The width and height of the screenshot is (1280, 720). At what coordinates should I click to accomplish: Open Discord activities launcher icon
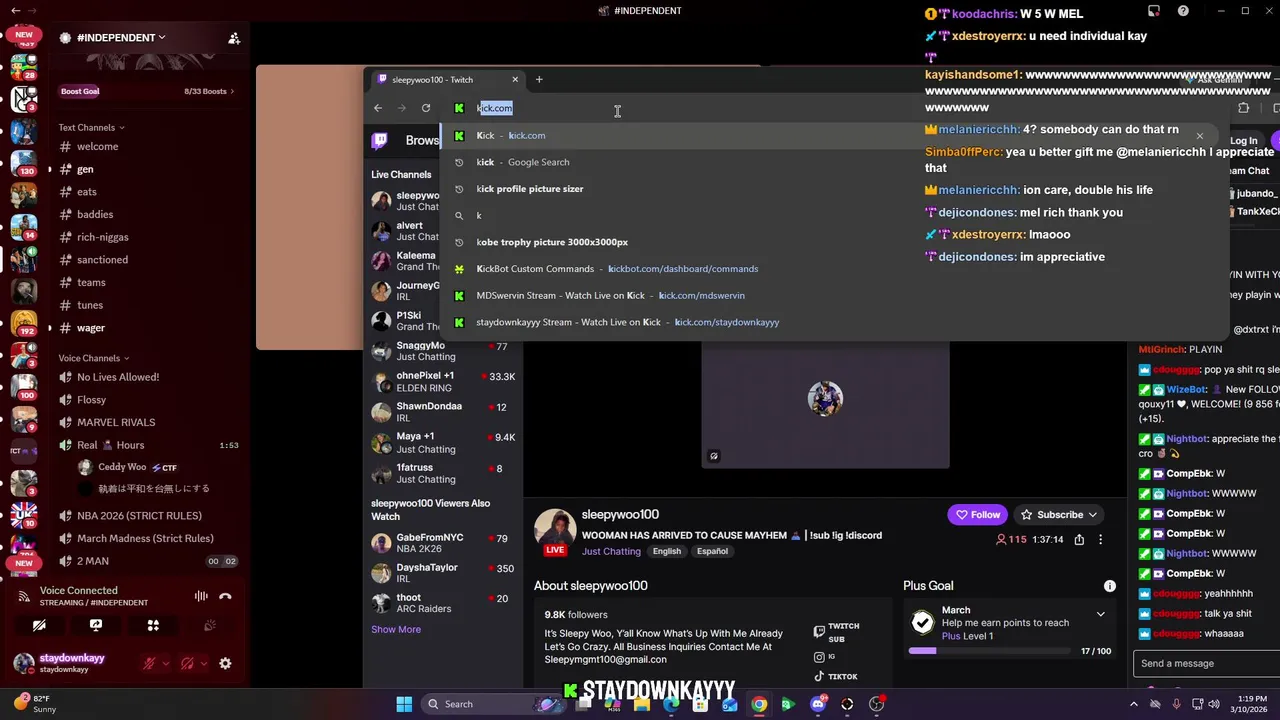pyautogui.click(x=153, y=625)
